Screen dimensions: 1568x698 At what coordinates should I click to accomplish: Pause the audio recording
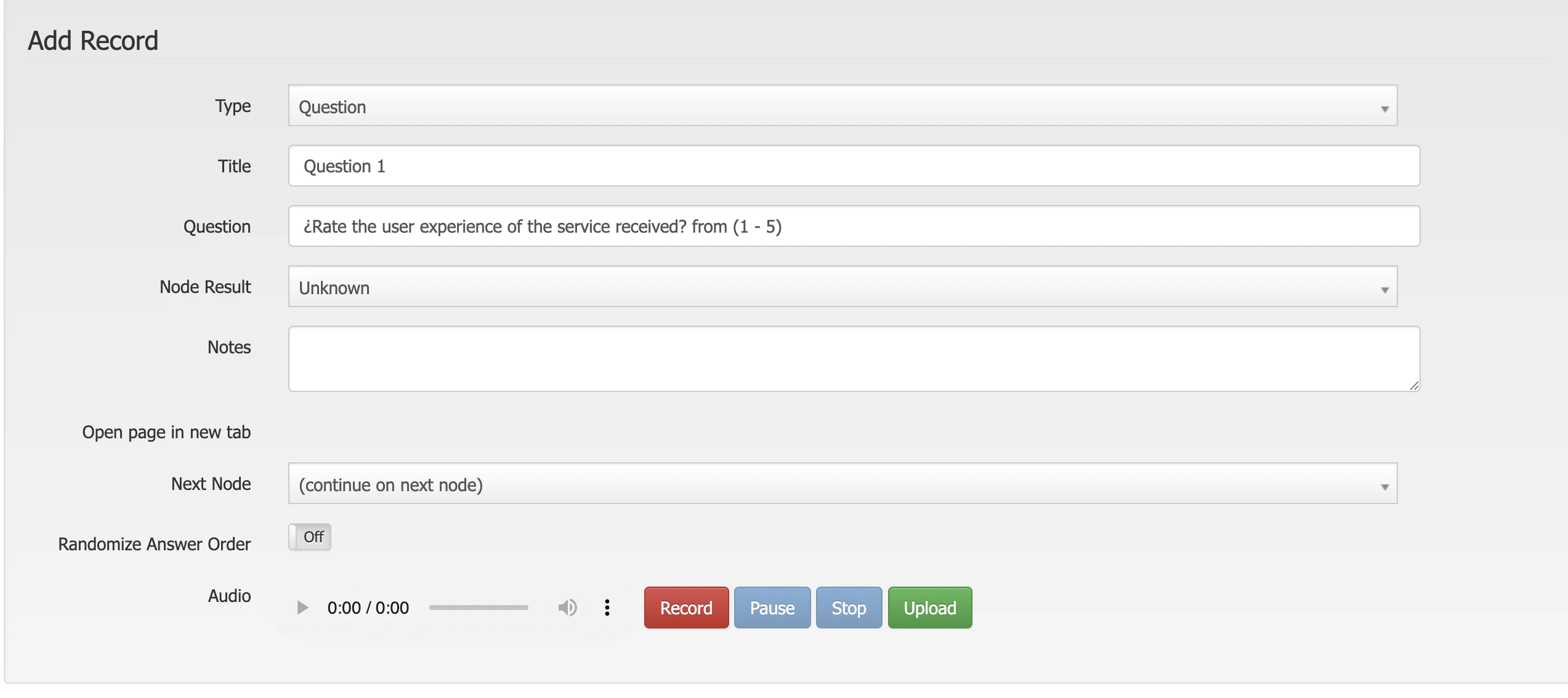coord(772,608)
